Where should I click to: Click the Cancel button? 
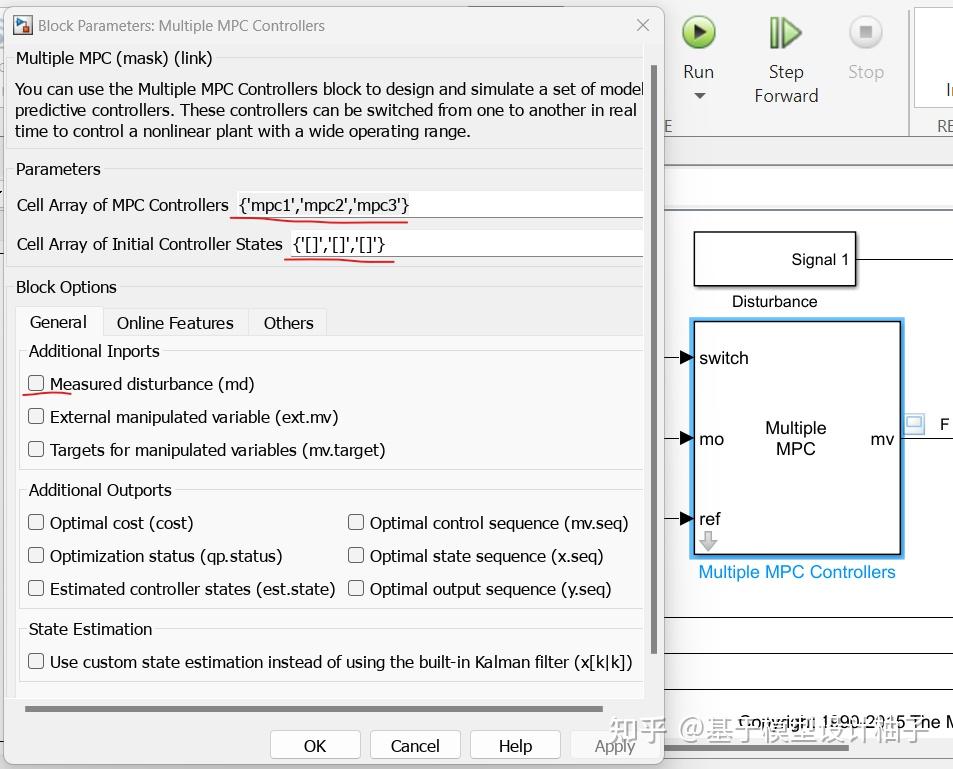click(415, 745)
